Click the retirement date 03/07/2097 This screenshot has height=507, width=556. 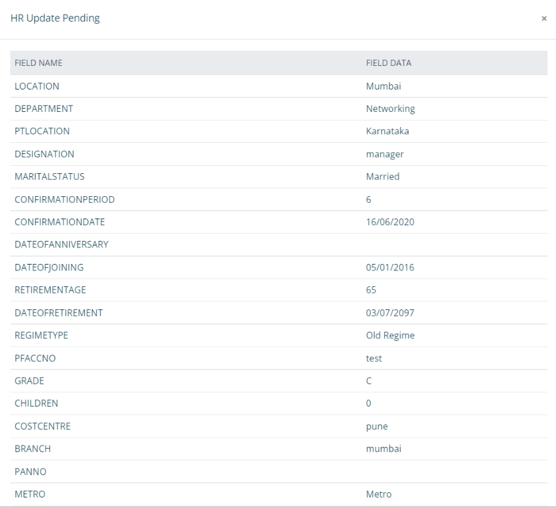point(390,313)
